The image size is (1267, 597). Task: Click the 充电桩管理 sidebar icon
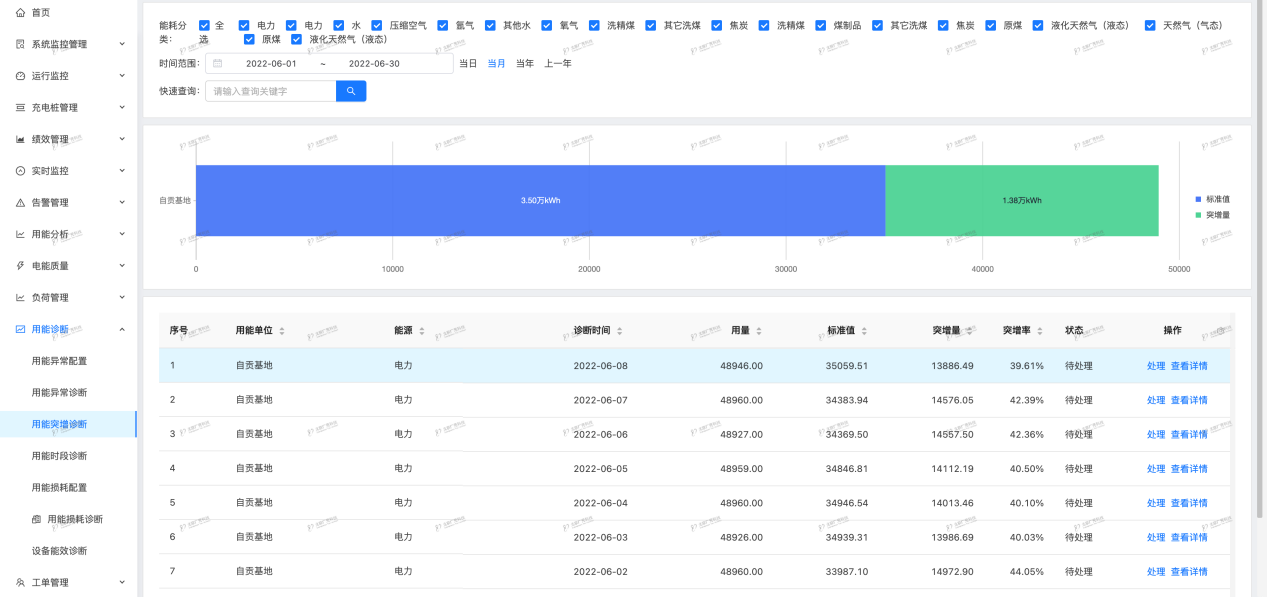[20, 107]
